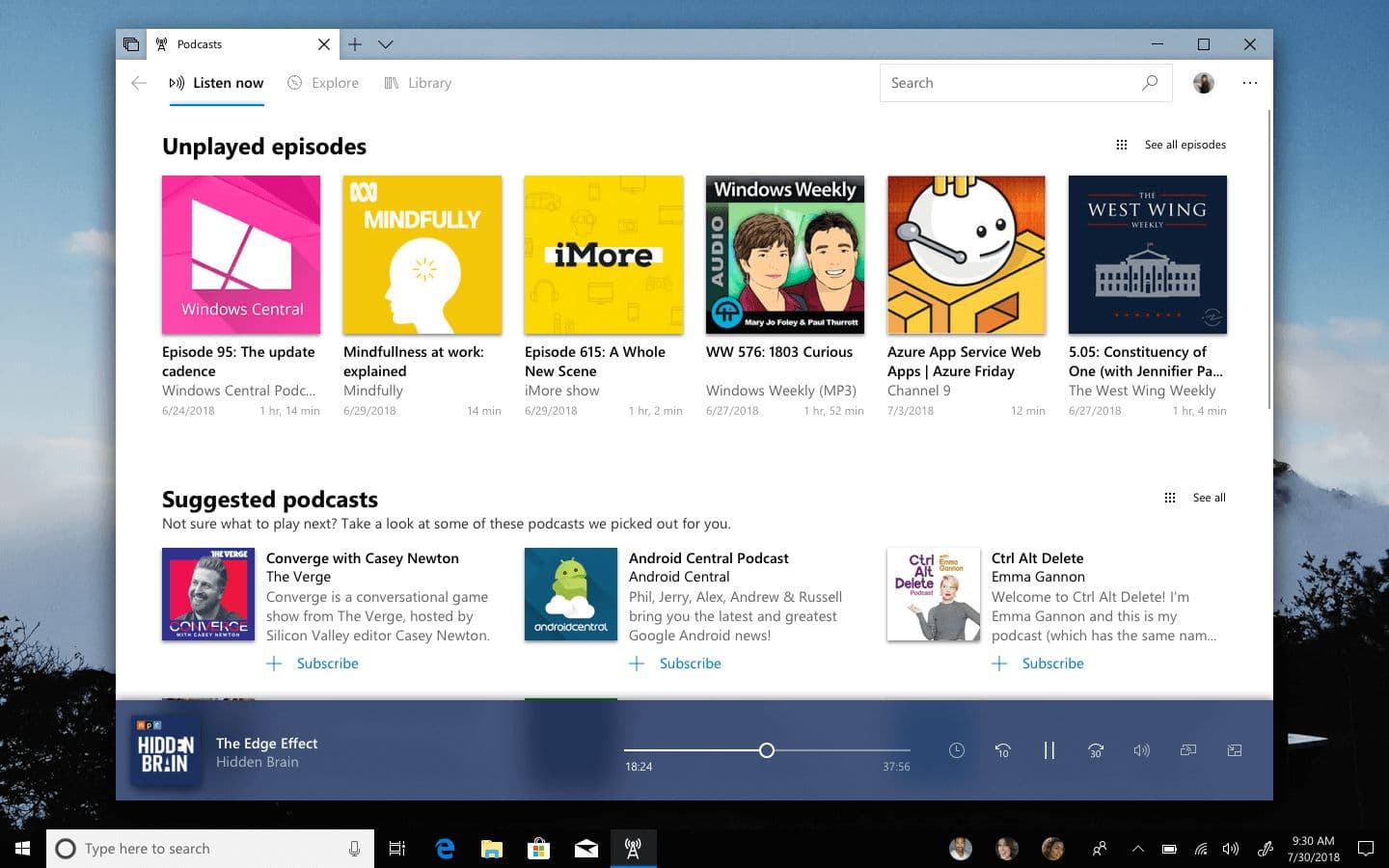
Task: Click '5.05: Constituency of One' title
Action: (1146, 362)
